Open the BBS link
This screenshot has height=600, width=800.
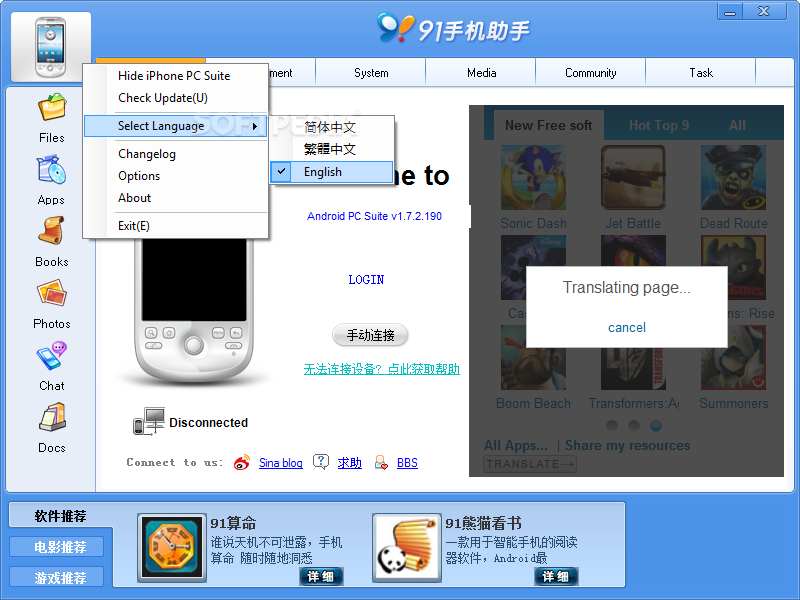point(407,463)
